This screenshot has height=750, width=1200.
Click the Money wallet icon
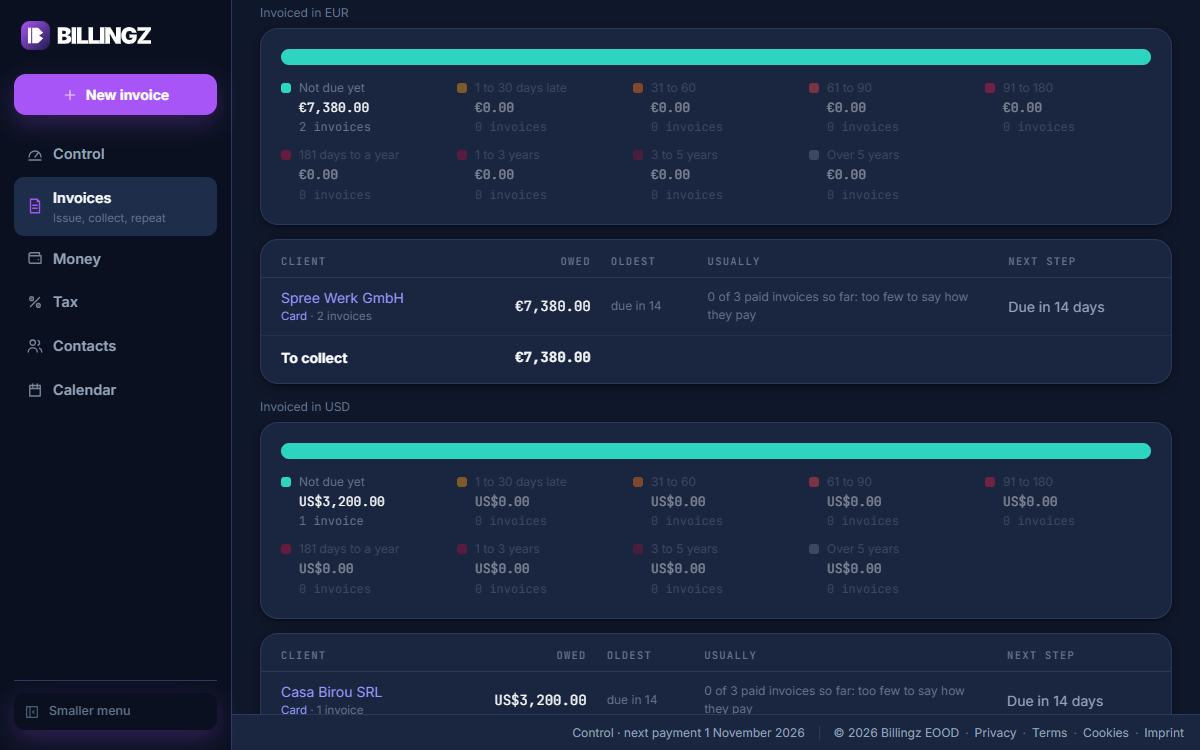[x=35, y=258]
